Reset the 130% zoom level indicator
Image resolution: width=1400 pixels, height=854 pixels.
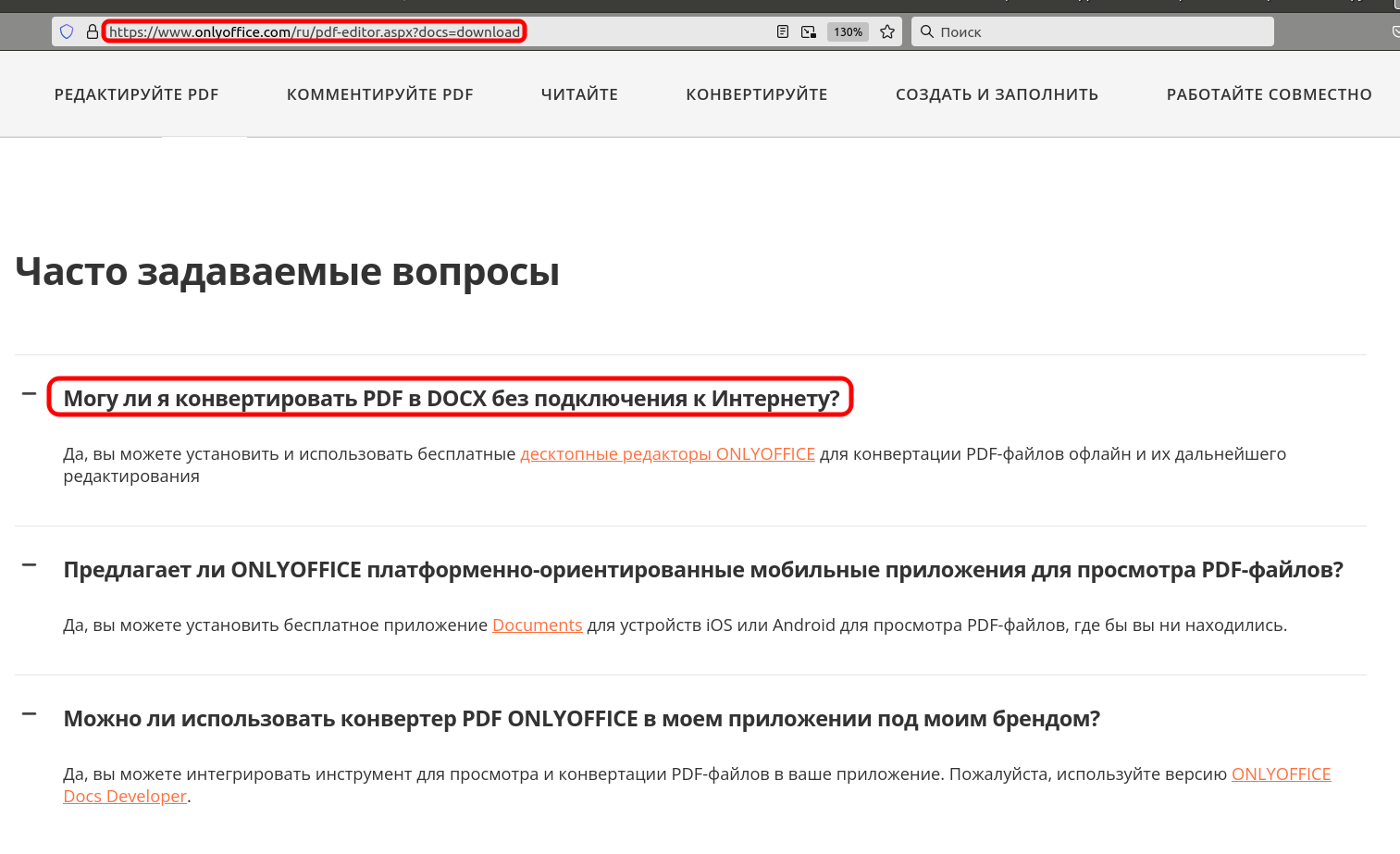[848, 31]
